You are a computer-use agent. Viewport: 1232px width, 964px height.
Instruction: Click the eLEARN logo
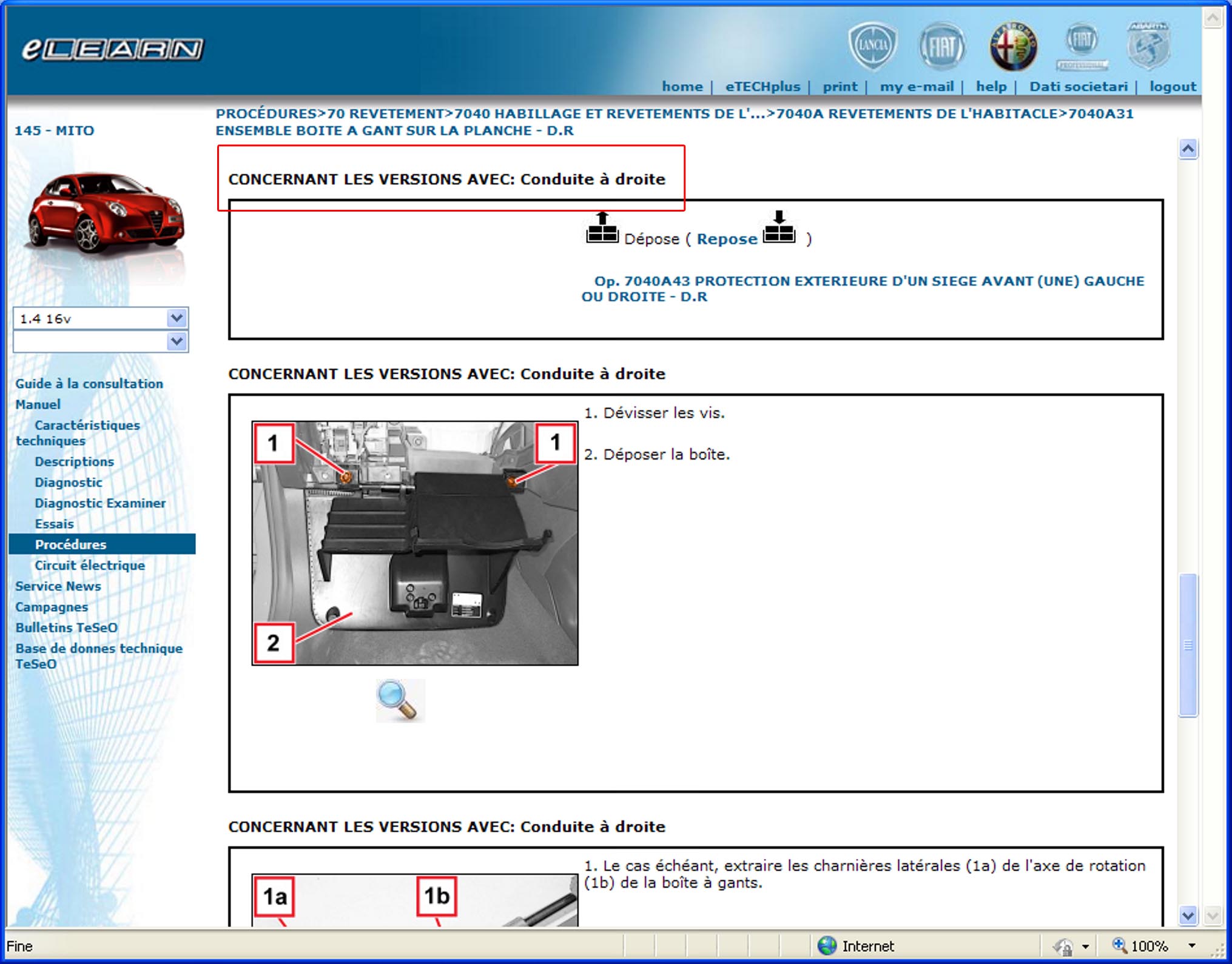[x=112, y=47]
